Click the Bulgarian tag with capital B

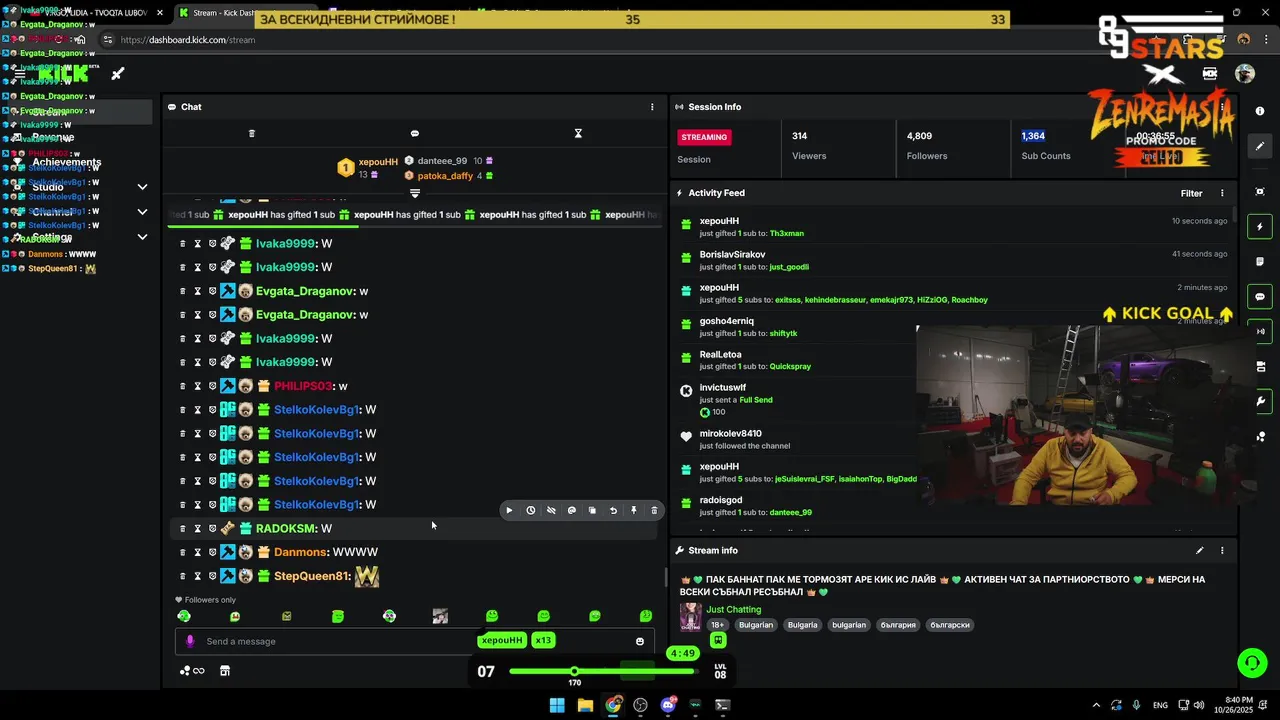pos(756,625)
